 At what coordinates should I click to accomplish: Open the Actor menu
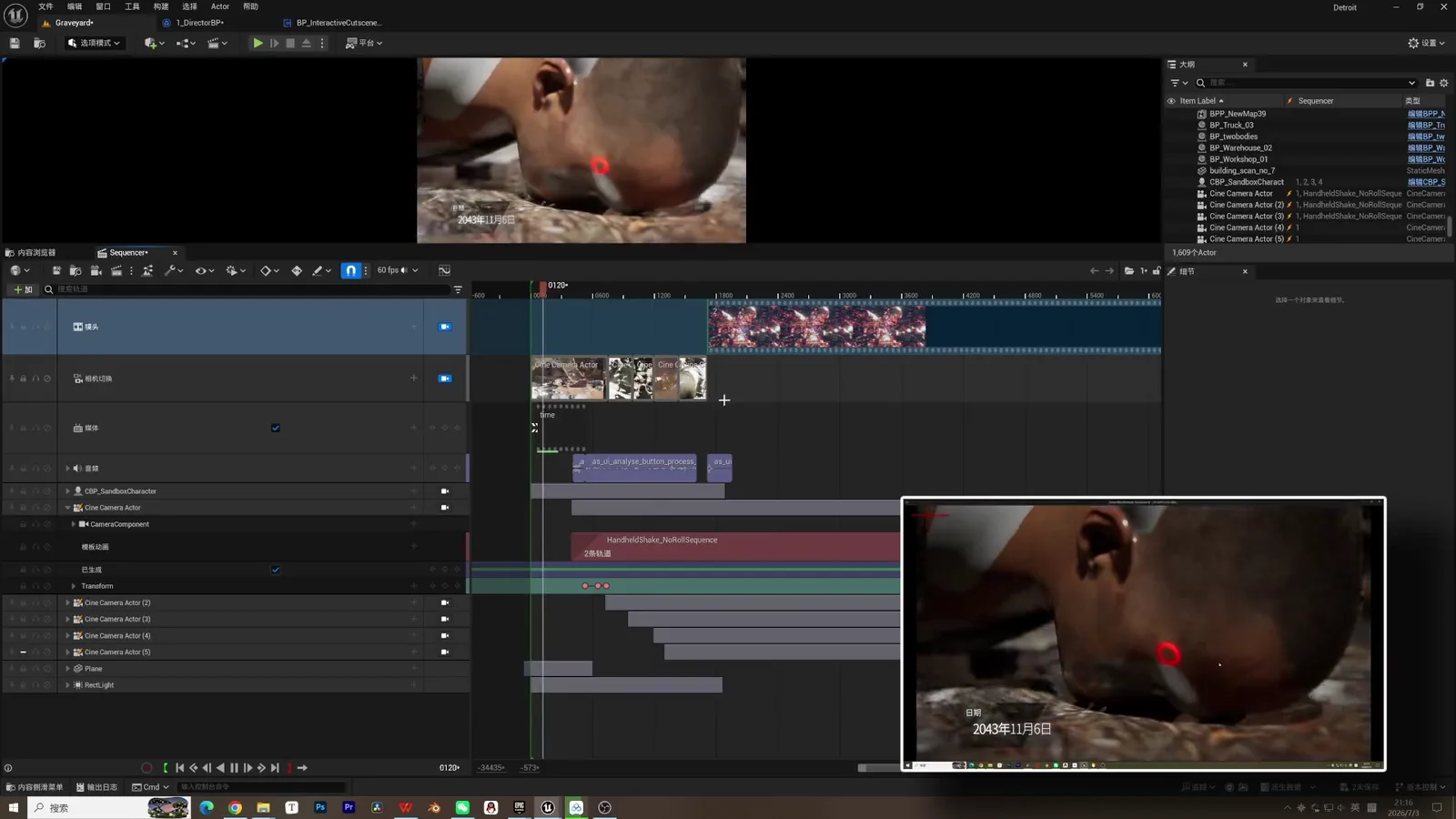click(x=220, y=6)
